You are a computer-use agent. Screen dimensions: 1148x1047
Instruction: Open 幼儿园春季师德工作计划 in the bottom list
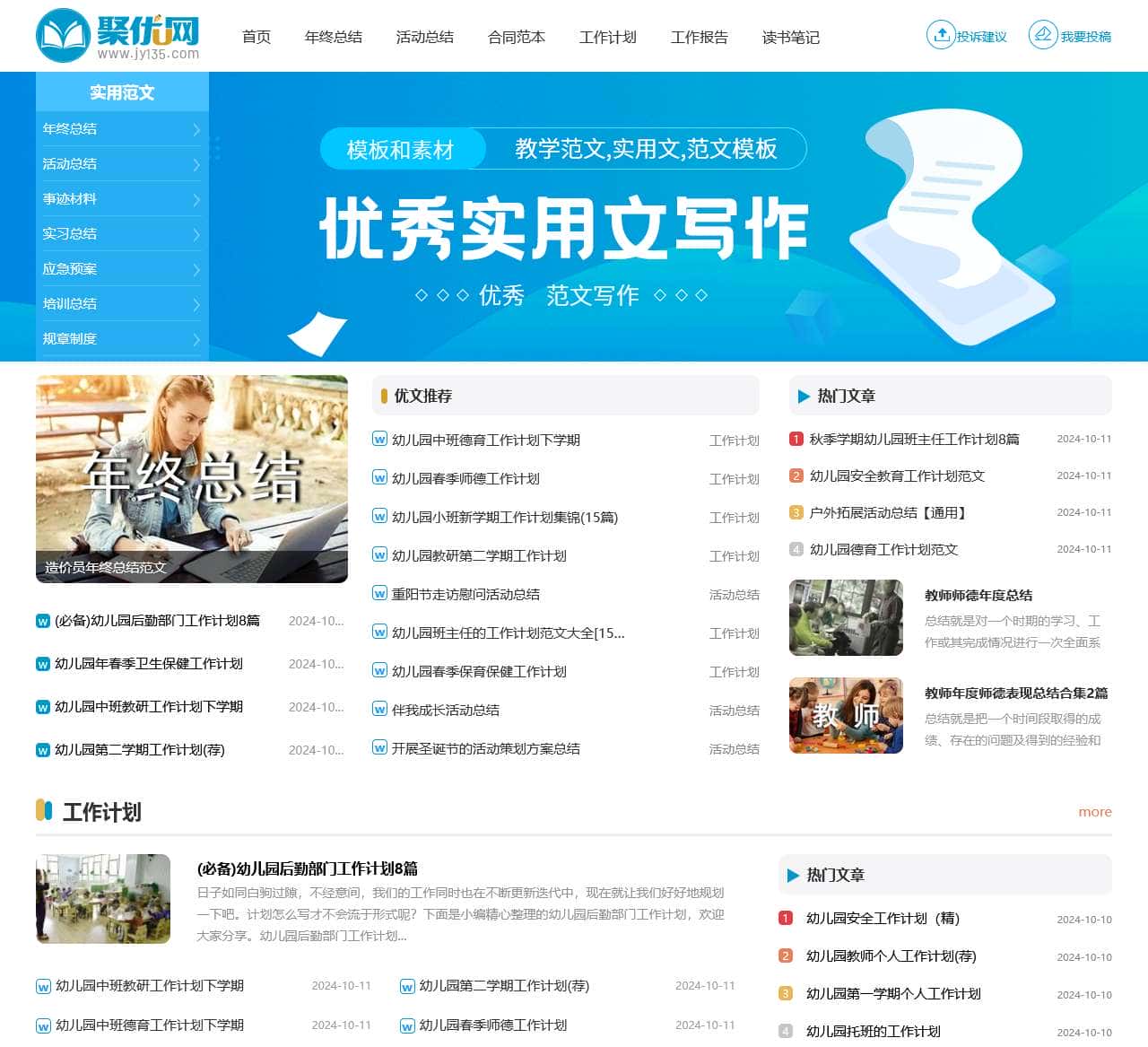pyautogui.click(x=493, y=1025)
